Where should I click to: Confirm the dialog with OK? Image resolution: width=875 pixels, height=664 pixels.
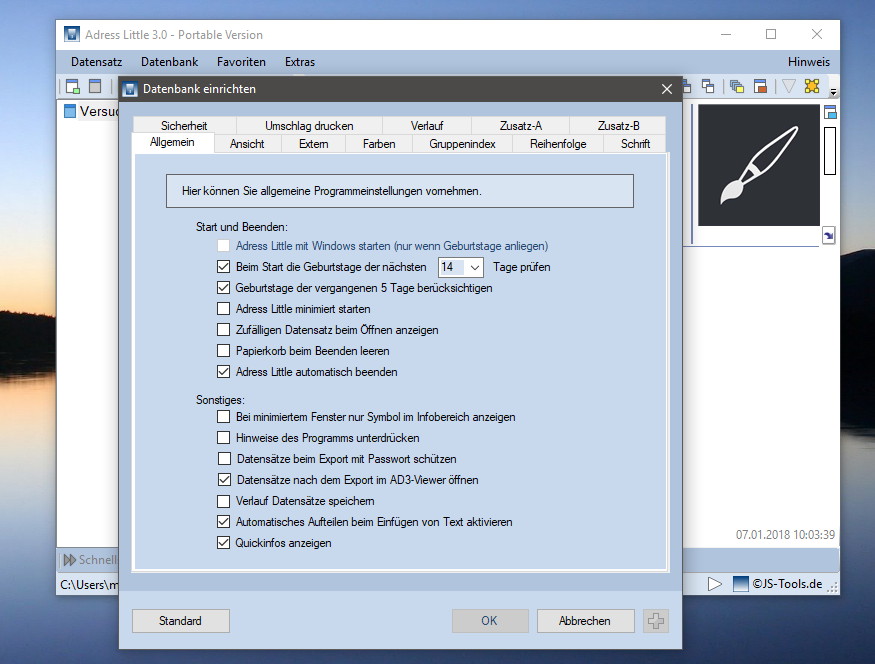(489, 621)
